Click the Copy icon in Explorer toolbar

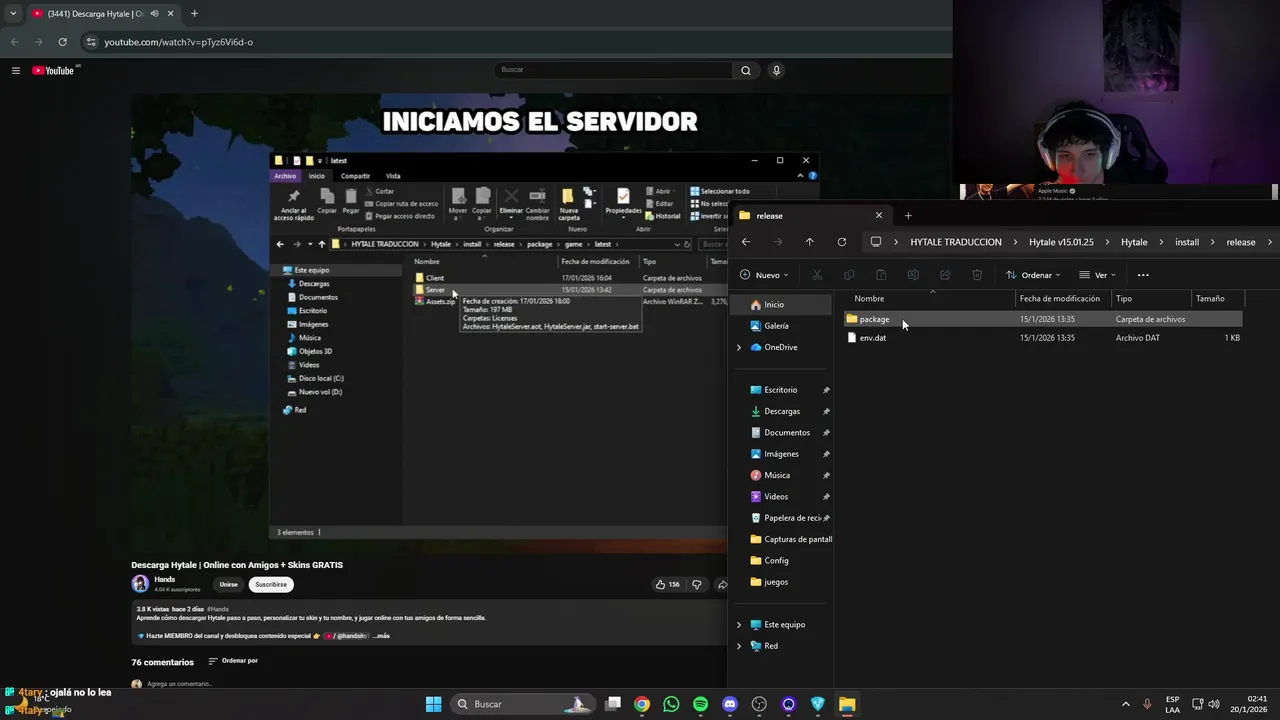(x=849, y=275)
